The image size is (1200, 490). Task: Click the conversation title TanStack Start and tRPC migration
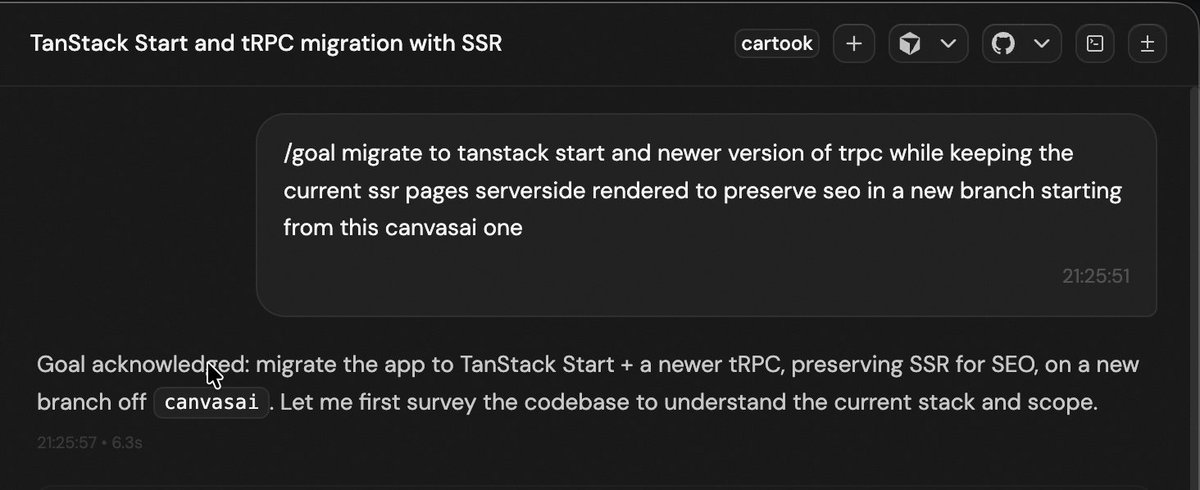click(266, 45)
